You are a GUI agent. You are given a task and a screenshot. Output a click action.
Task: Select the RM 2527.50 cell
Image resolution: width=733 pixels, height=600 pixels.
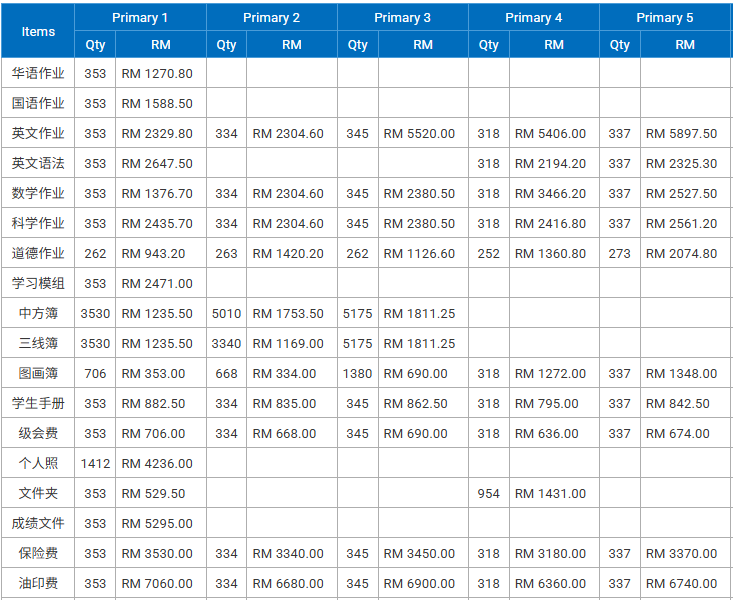[686, 193]
